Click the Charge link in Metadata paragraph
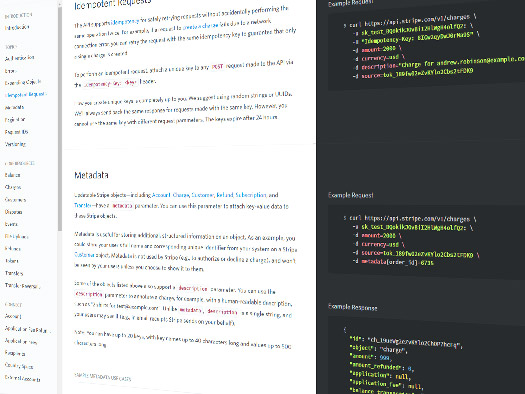Image resolution: width=525 pixels, height=394 pixels. [181, 195]
